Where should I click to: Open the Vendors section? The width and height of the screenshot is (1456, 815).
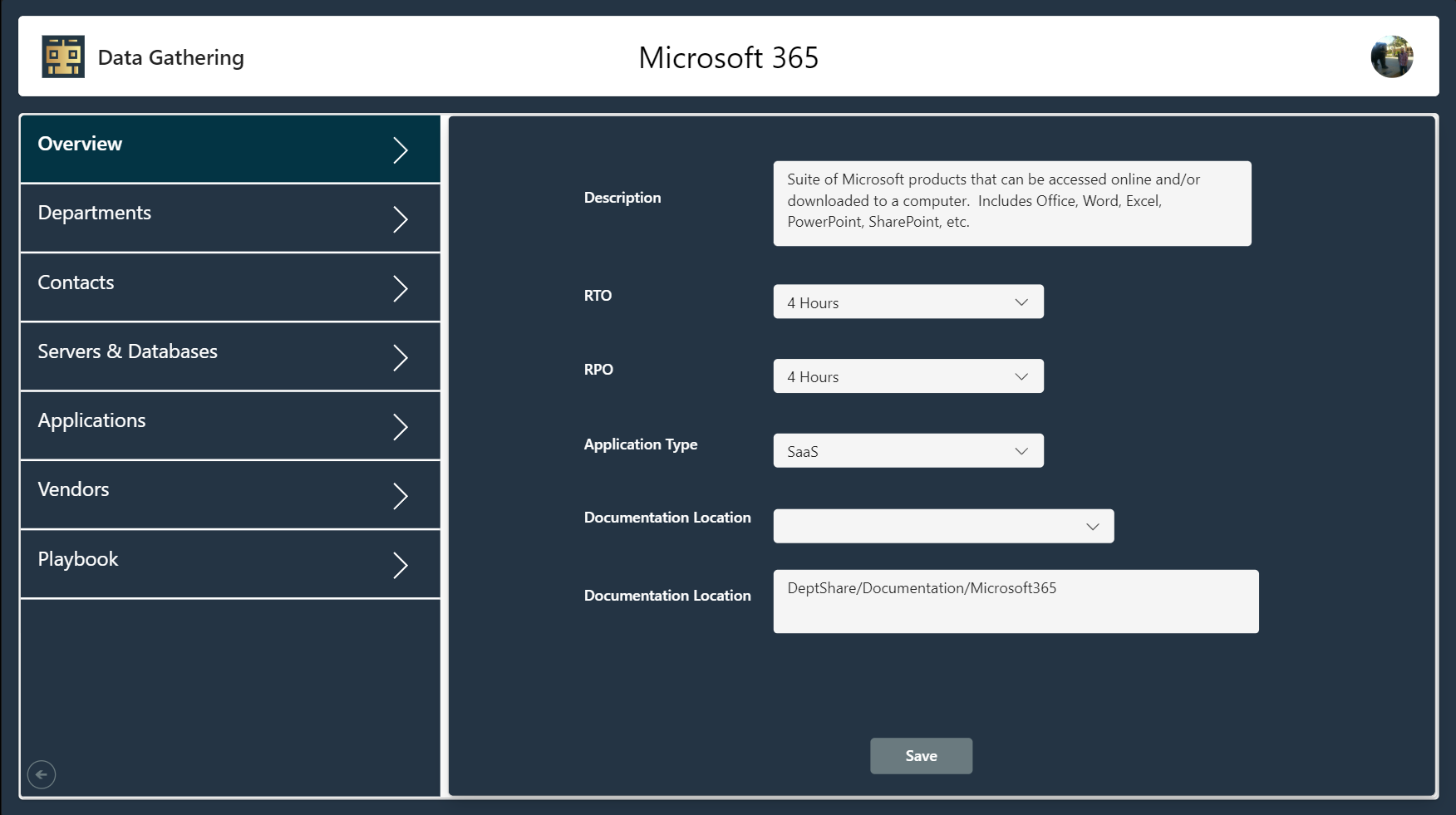230,494
